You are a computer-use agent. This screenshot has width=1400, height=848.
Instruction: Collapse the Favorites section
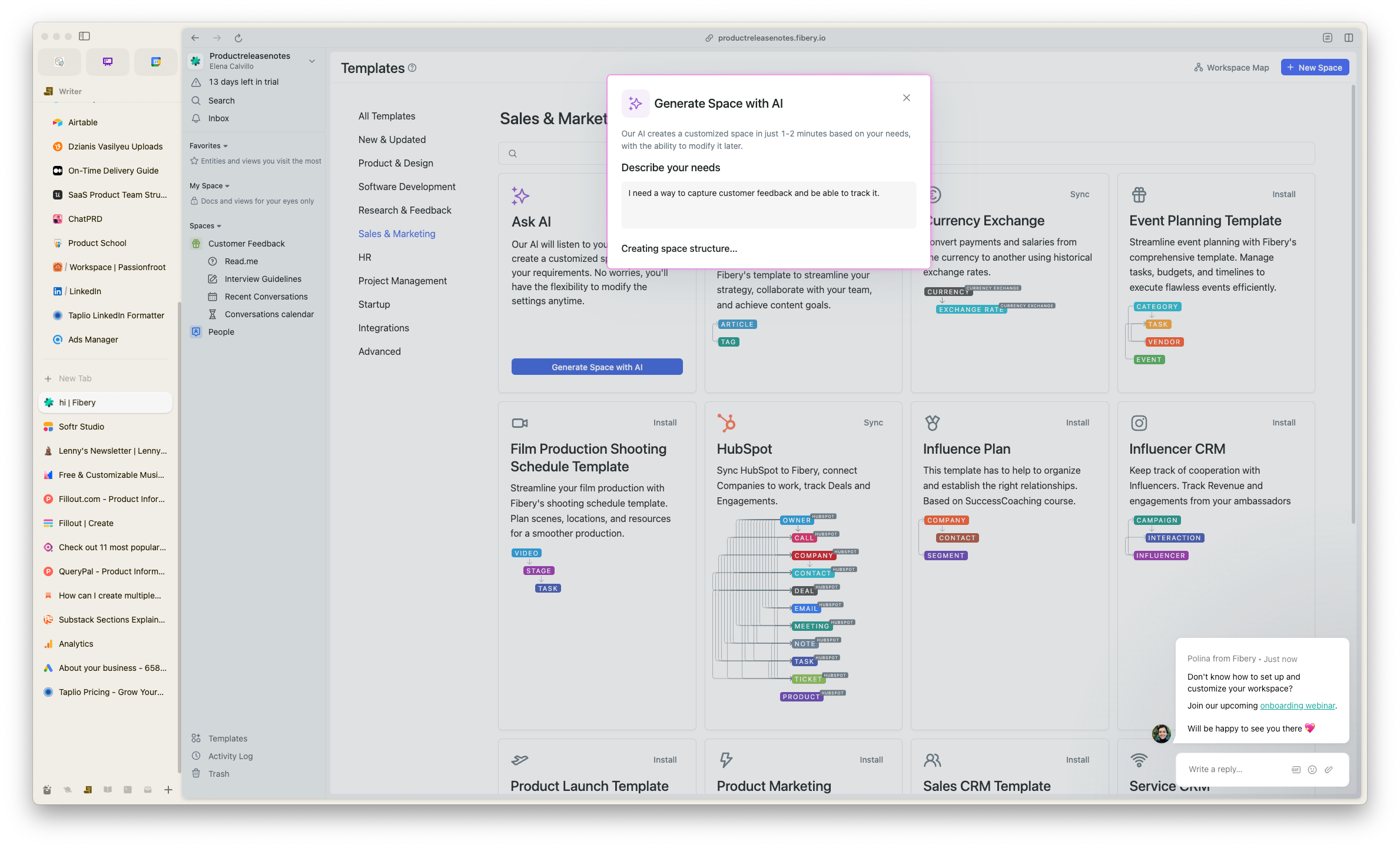(x=225, y=146)
